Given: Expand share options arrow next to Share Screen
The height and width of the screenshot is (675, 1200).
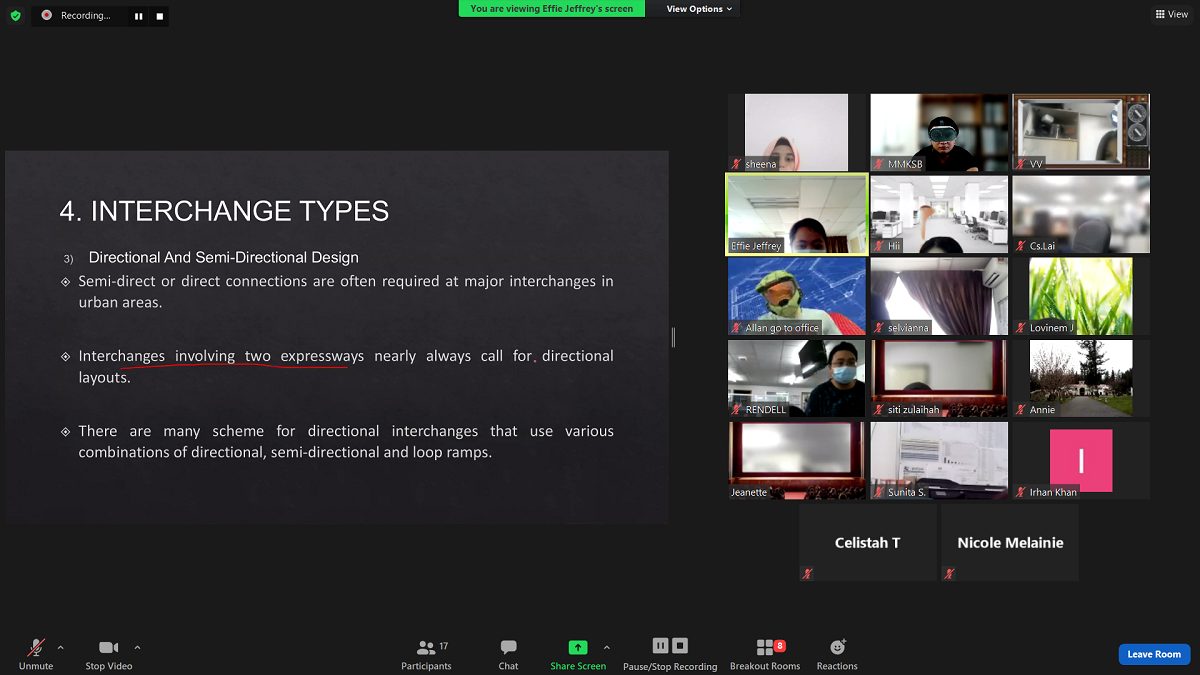Looking at the screenshot, I should tap(606, 648).
